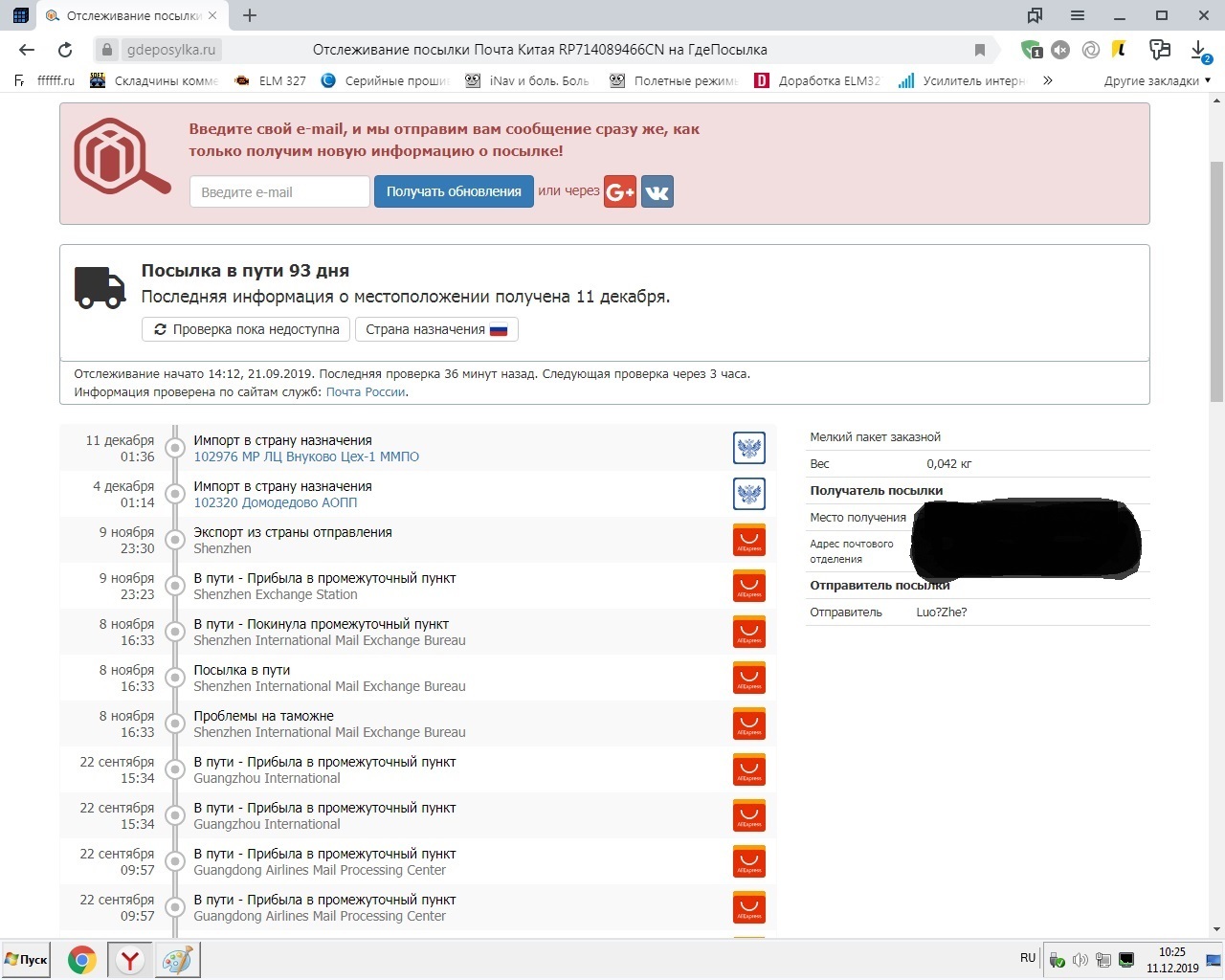Click the yellow extension icon in toolbar
1225x980 pixels.
(x=1119, y=50)
